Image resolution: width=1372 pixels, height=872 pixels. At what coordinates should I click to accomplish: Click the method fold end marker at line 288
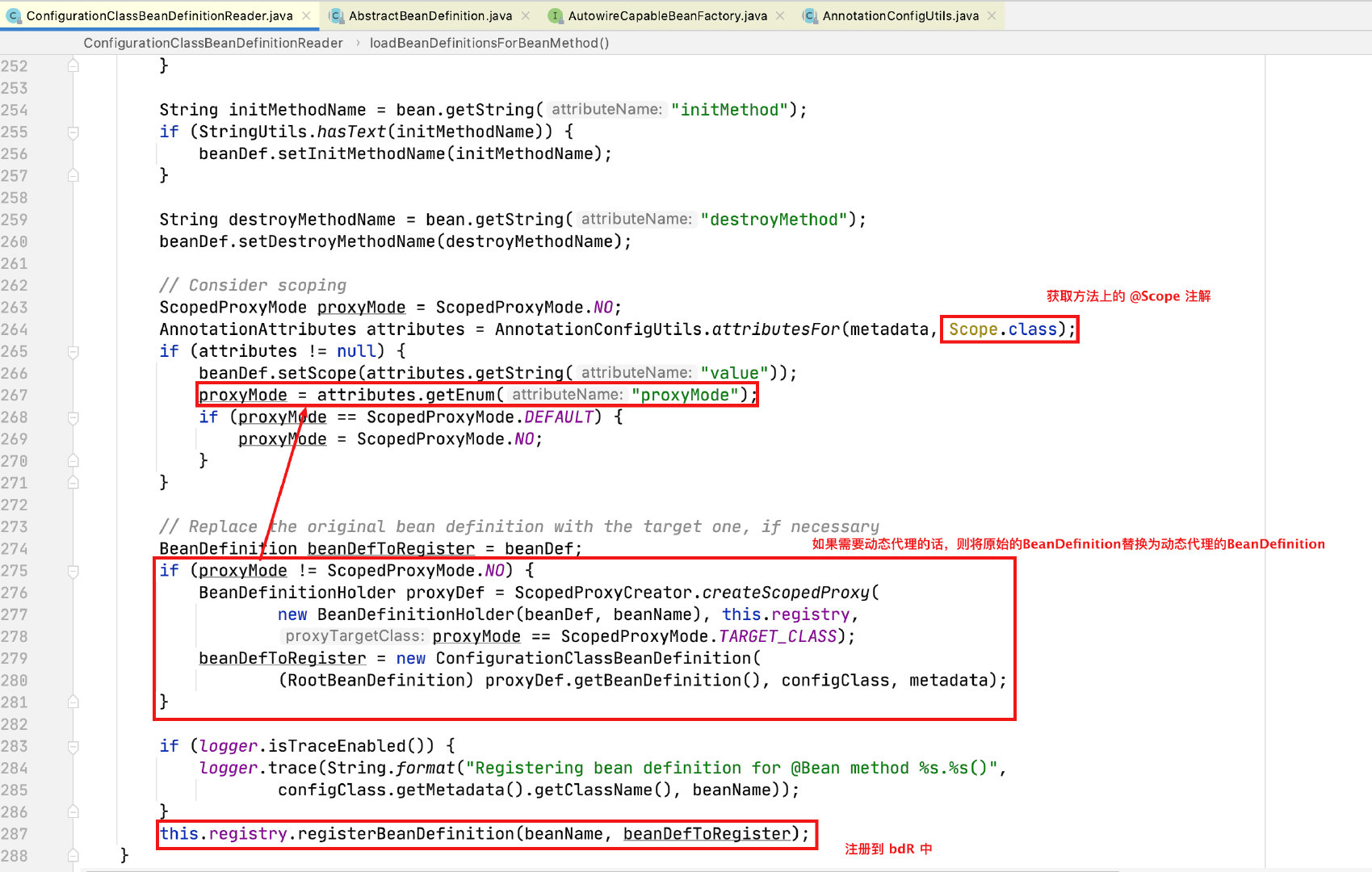[x=73, y=856]
